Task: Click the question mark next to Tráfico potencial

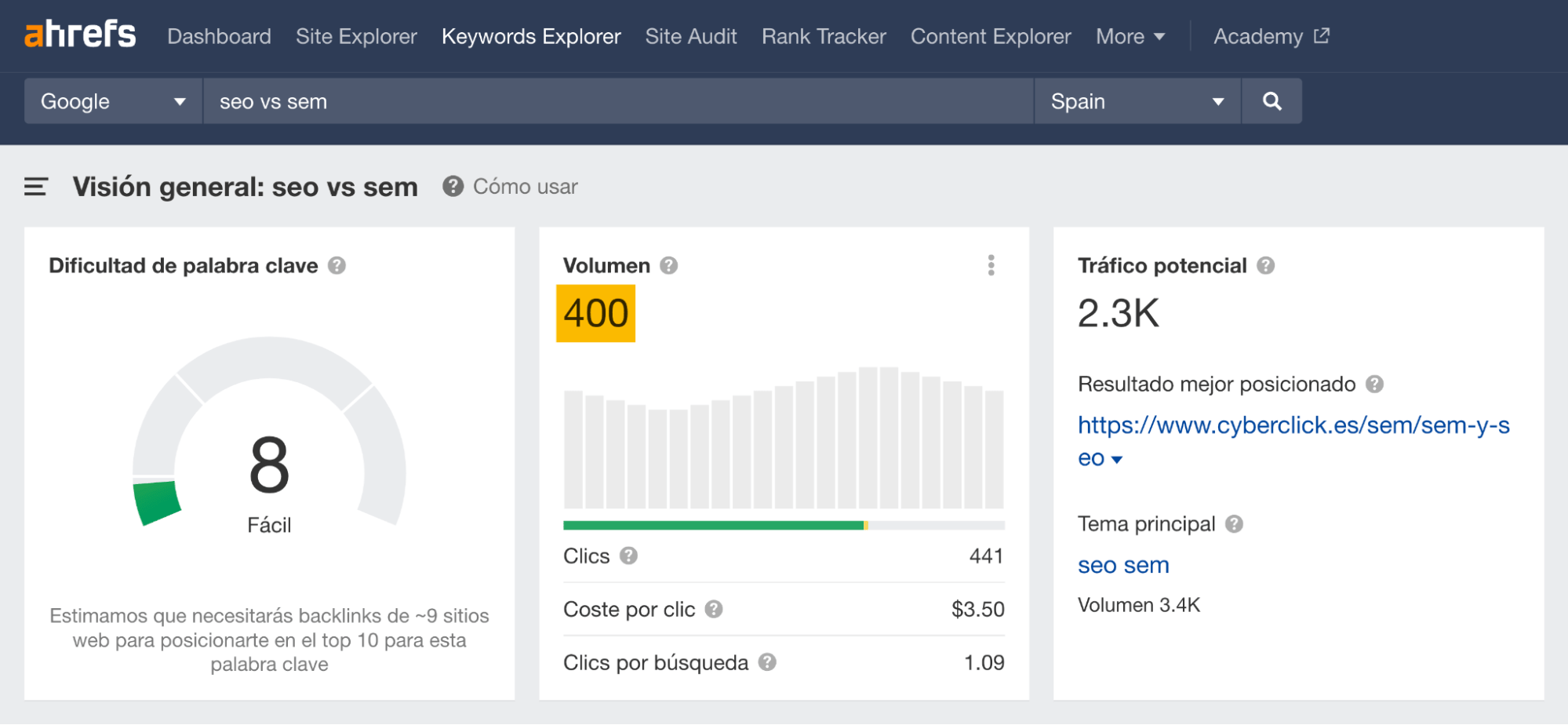Action: pyautogui.click(x=1265, y=265)
